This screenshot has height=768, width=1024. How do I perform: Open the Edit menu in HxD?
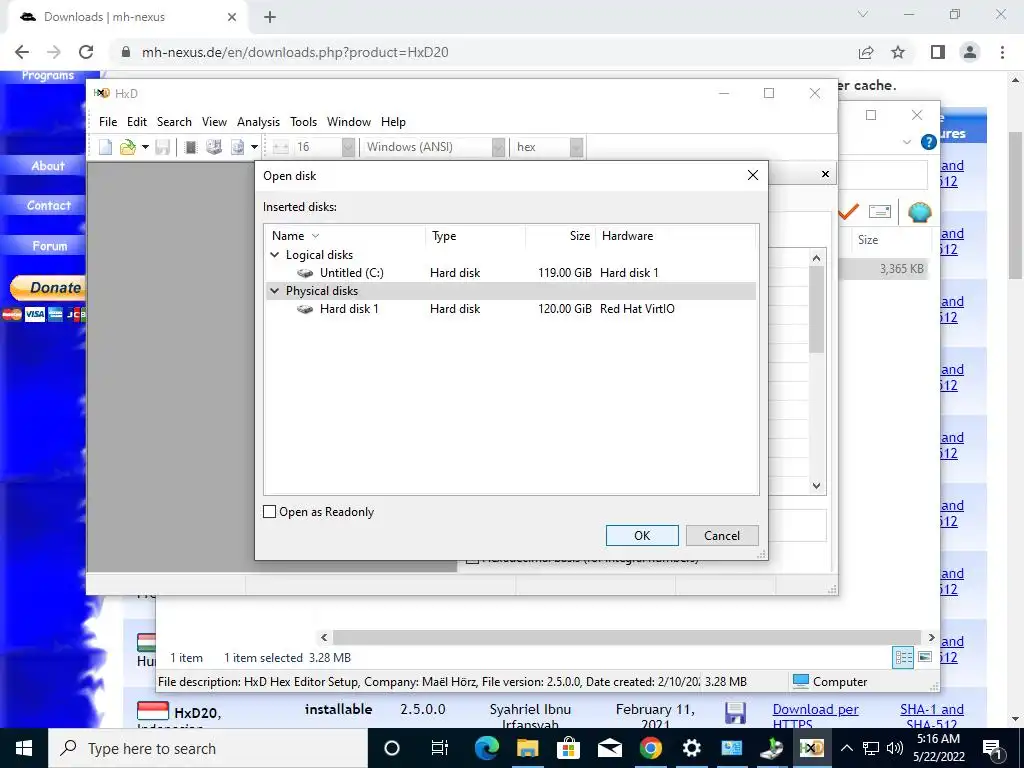coord(136,121)
